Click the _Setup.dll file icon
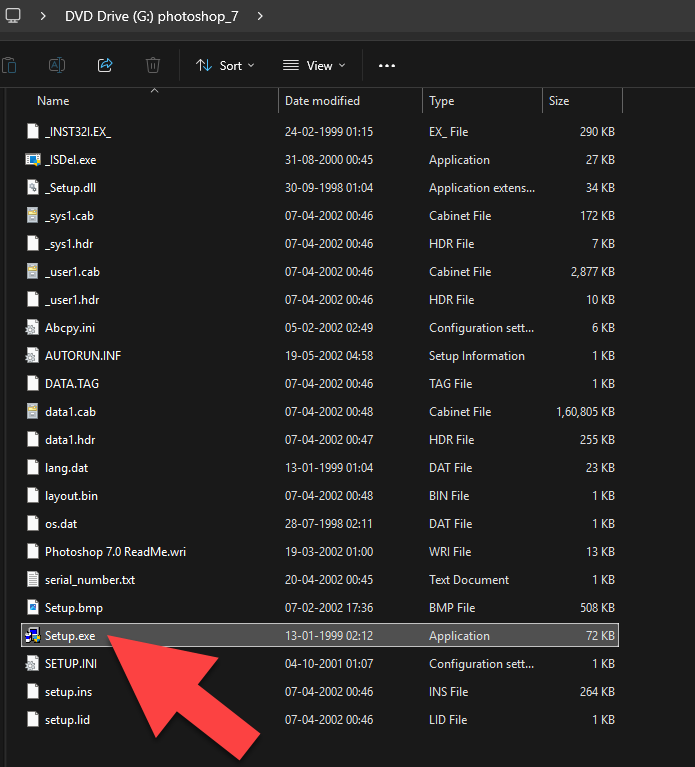The image size is (695, 767). click(x=33, y=188)
